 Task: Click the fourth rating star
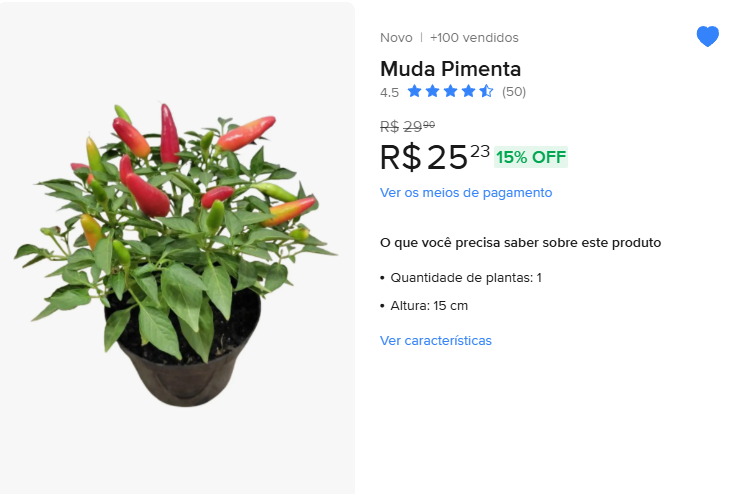click(x=468, y=91)
